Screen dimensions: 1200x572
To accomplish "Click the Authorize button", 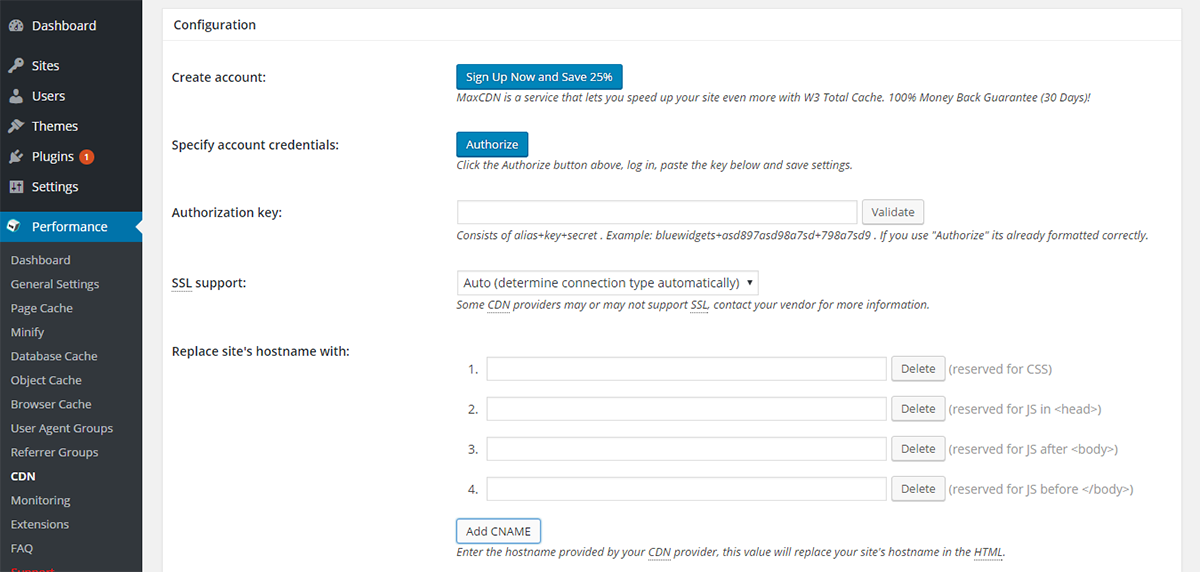I will [x=492, y=144].
